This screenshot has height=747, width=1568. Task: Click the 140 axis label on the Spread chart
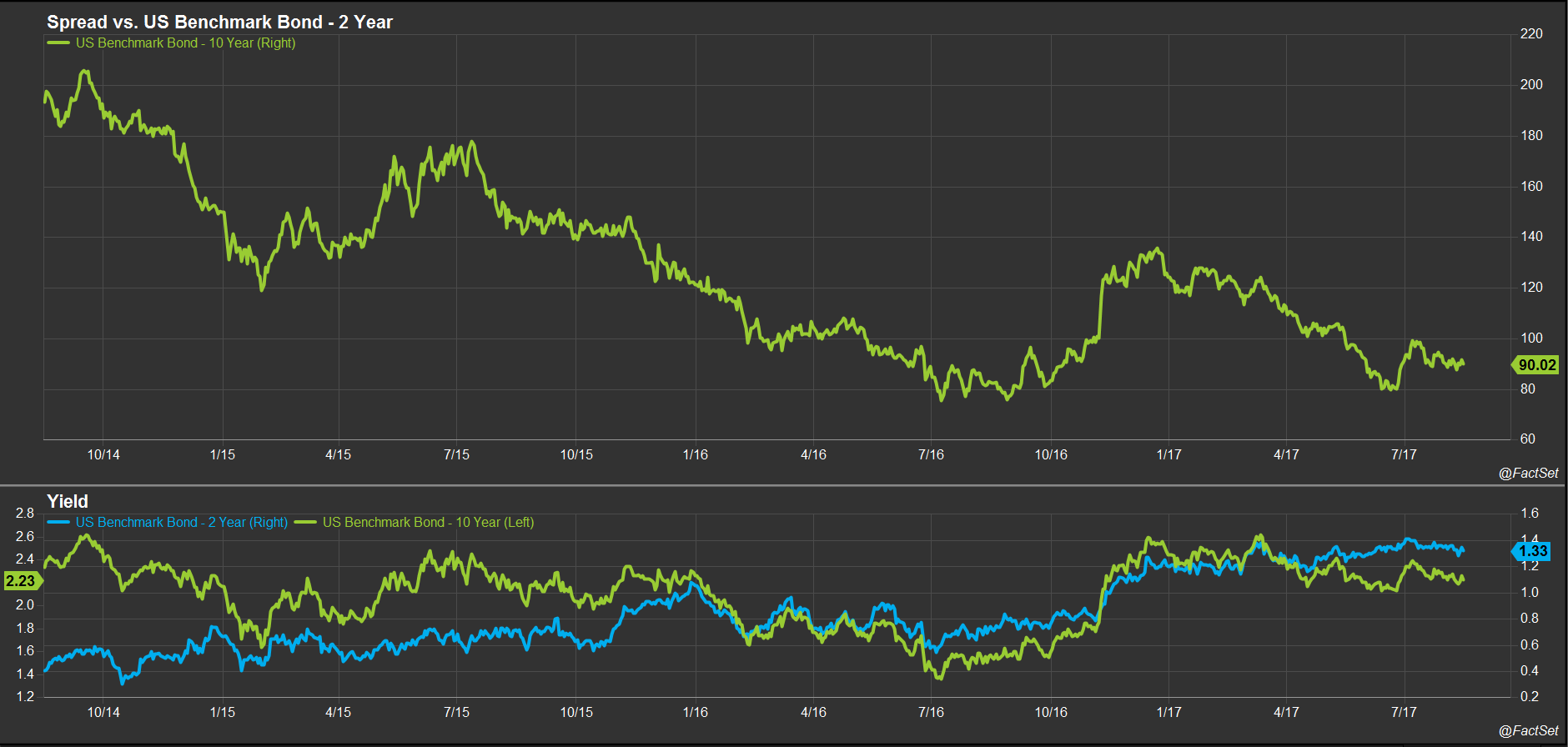coord(1531,236)
